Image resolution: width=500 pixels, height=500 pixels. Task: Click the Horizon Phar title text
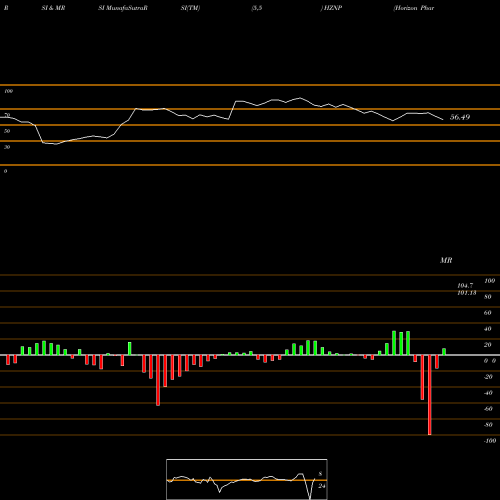(x=414, y=8)
